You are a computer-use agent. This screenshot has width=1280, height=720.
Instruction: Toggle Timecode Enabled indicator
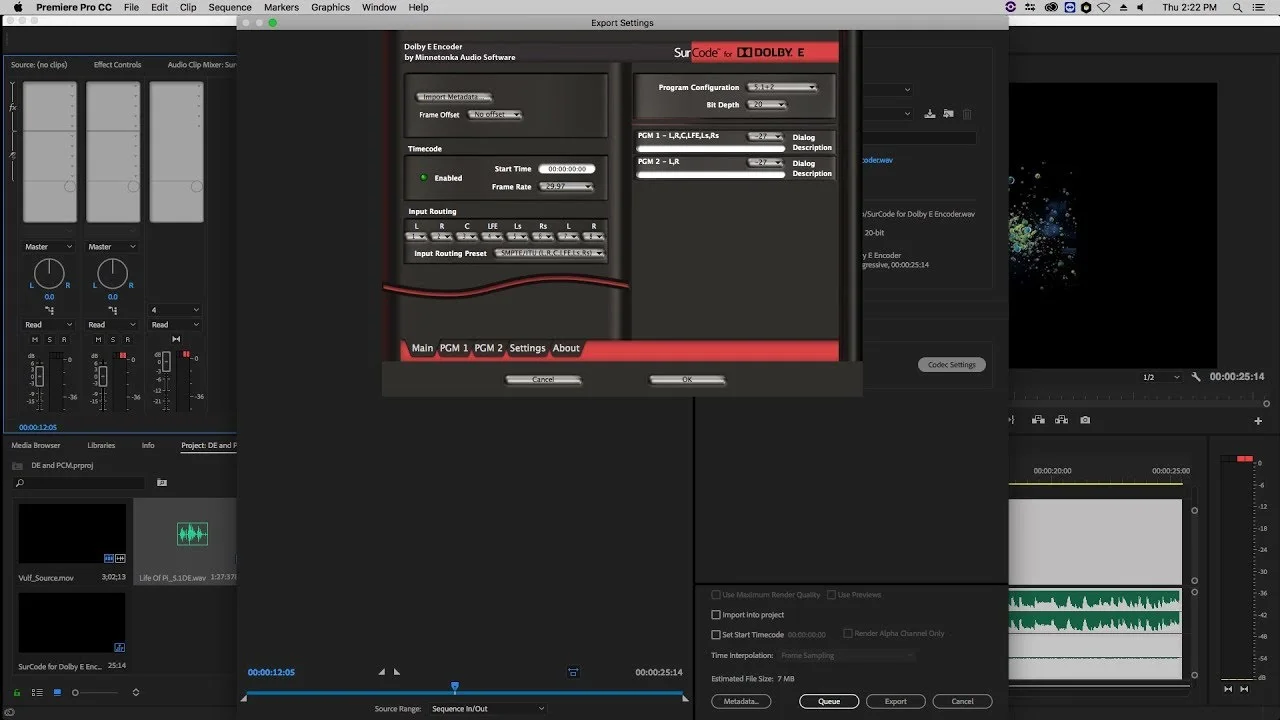423,177
